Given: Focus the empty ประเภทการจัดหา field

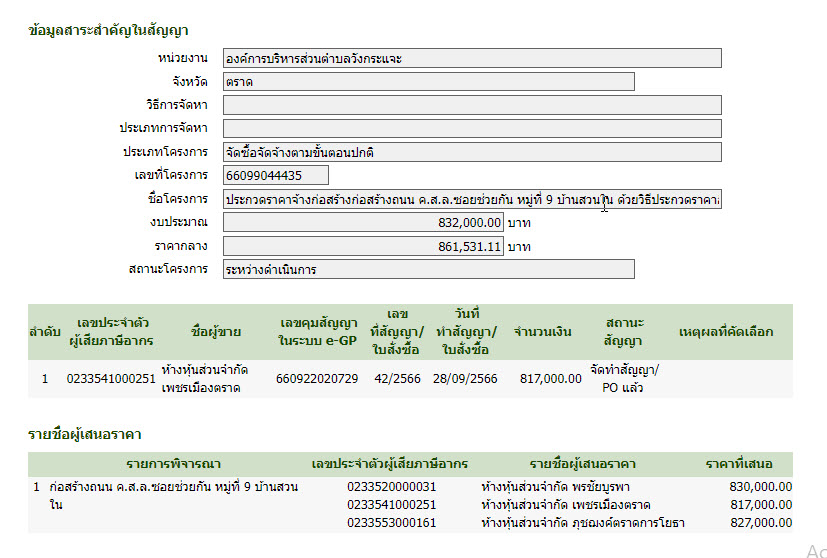Looking at the screenshot, I should [472, 128].
